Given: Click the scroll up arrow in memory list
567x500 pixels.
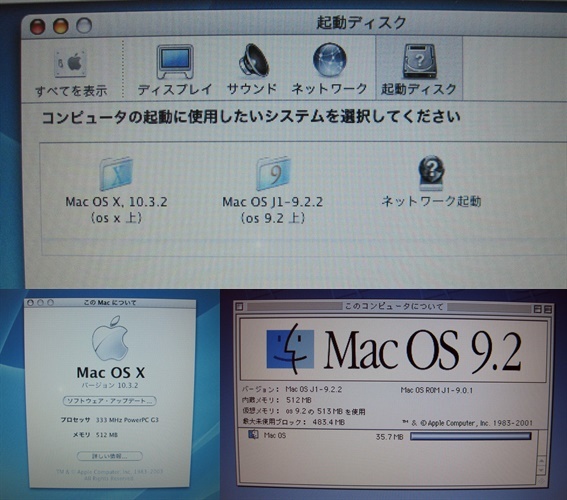Looking at the screenshot, I should (541, 461).
